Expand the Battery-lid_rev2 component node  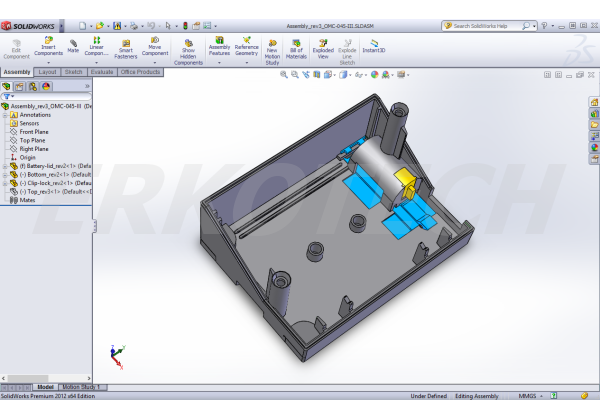(4, 166)
